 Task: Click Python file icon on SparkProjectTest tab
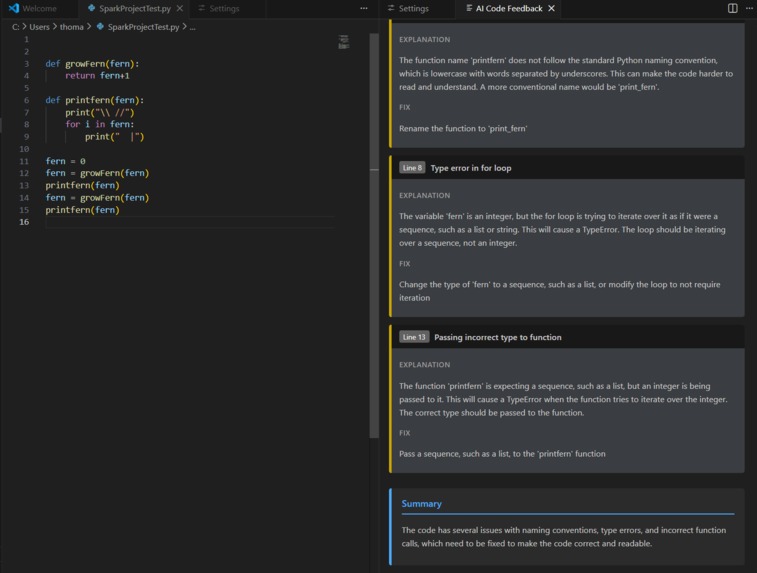click(x=91, y=8)
